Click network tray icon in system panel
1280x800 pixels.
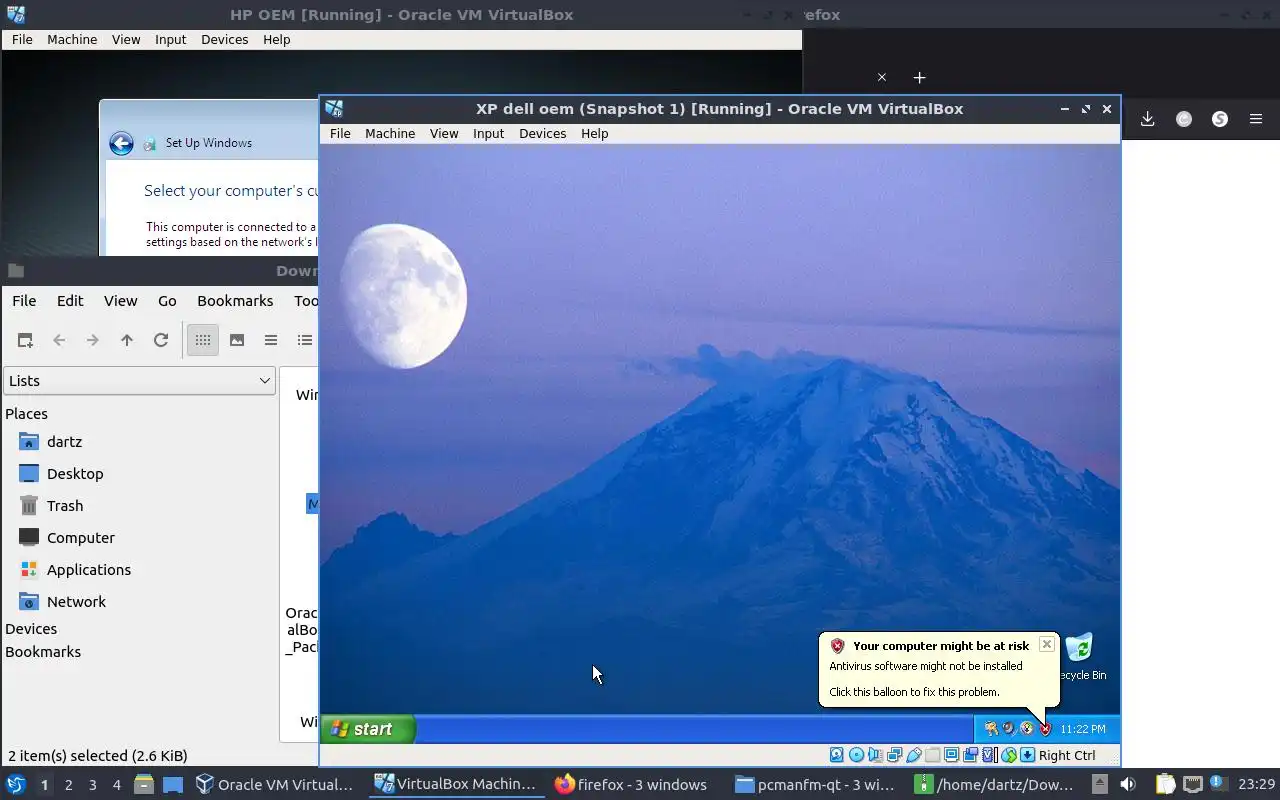coord(1192,784)
